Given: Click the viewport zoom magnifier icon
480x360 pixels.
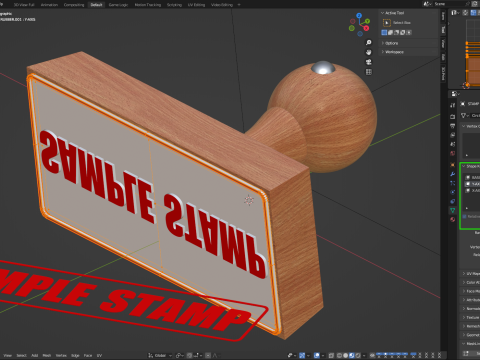Looking at the screenshot, I should pos(369,43).
